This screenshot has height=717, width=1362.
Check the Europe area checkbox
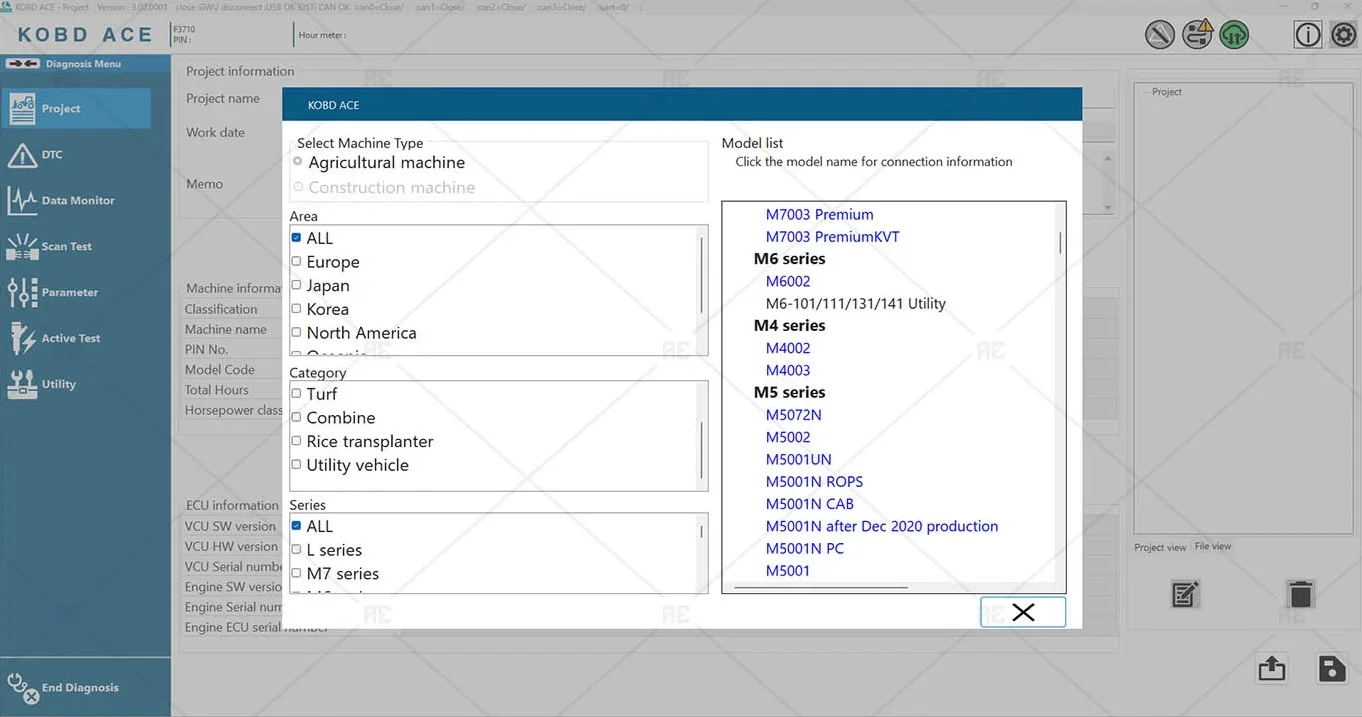(x=296, y=261)
